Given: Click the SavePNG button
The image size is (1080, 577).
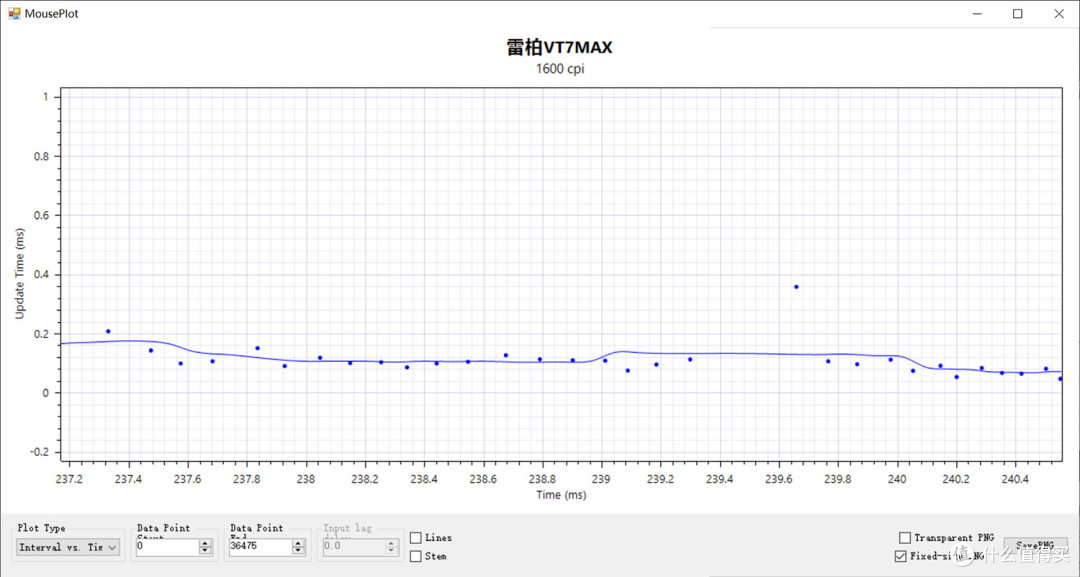Looking at the screenshot, I should (x=1035, y=545).
